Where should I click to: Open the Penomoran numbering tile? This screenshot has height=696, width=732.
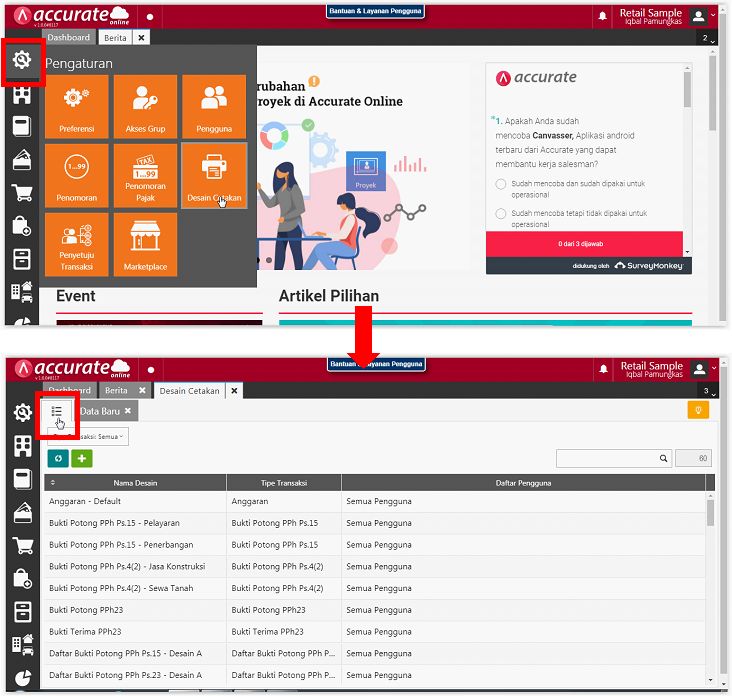77,176
